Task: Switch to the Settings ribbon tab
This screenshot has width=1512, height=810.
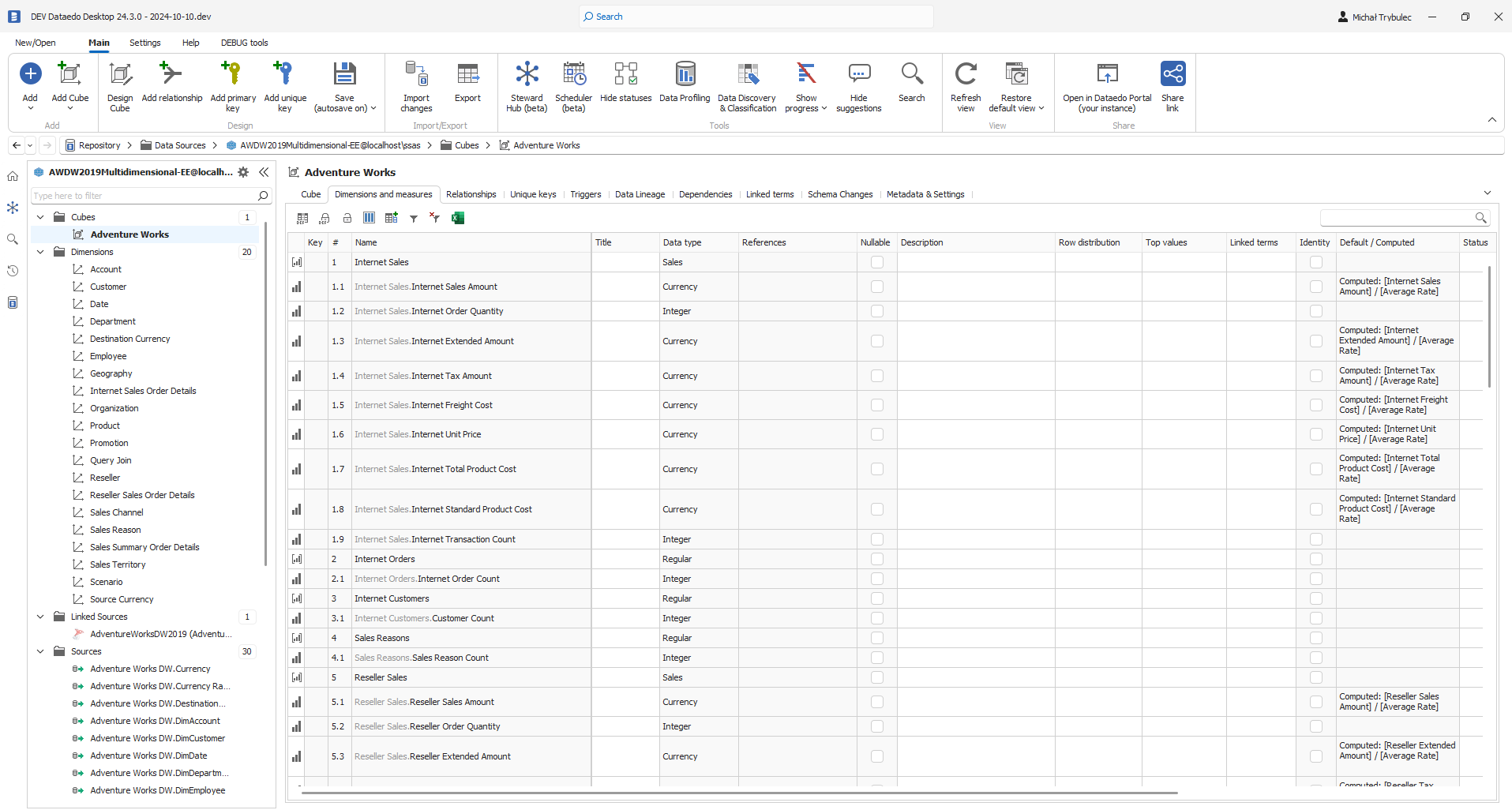Action: click(145, 43)
